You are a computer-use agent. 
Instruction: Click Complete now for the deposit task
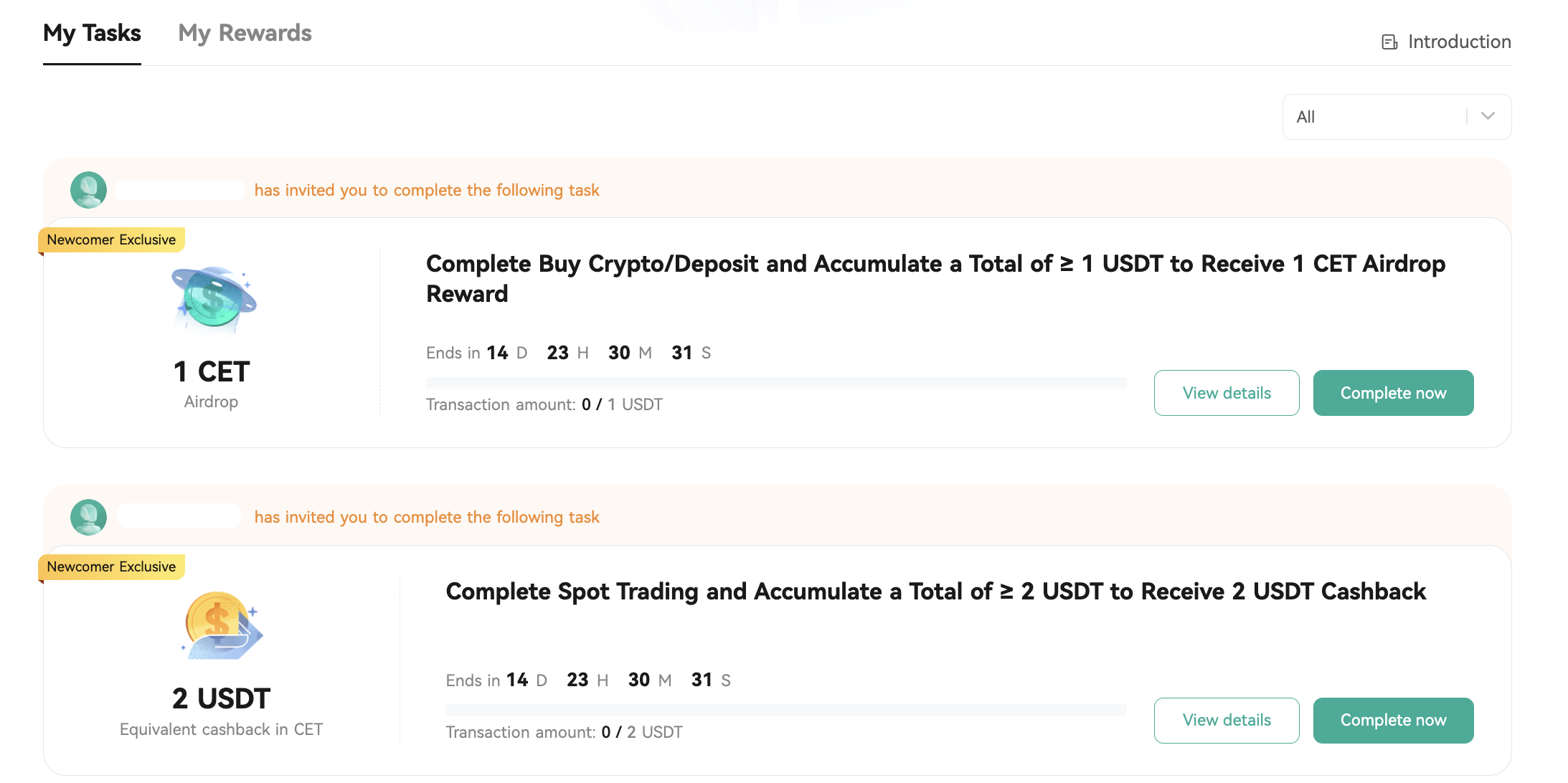pos(1392,393)
